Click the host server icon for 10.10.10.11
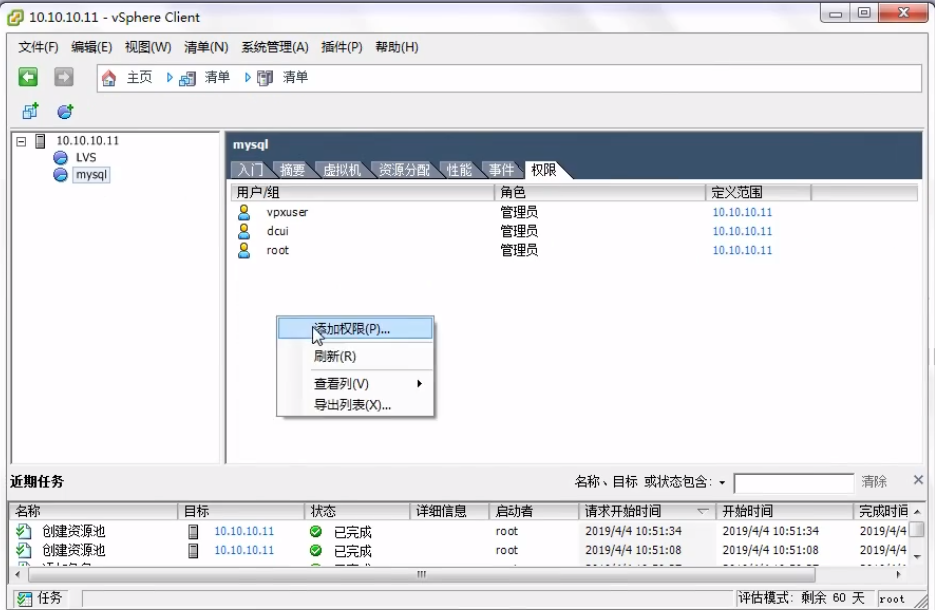This screenshot has height=610, width=935. 41,141
